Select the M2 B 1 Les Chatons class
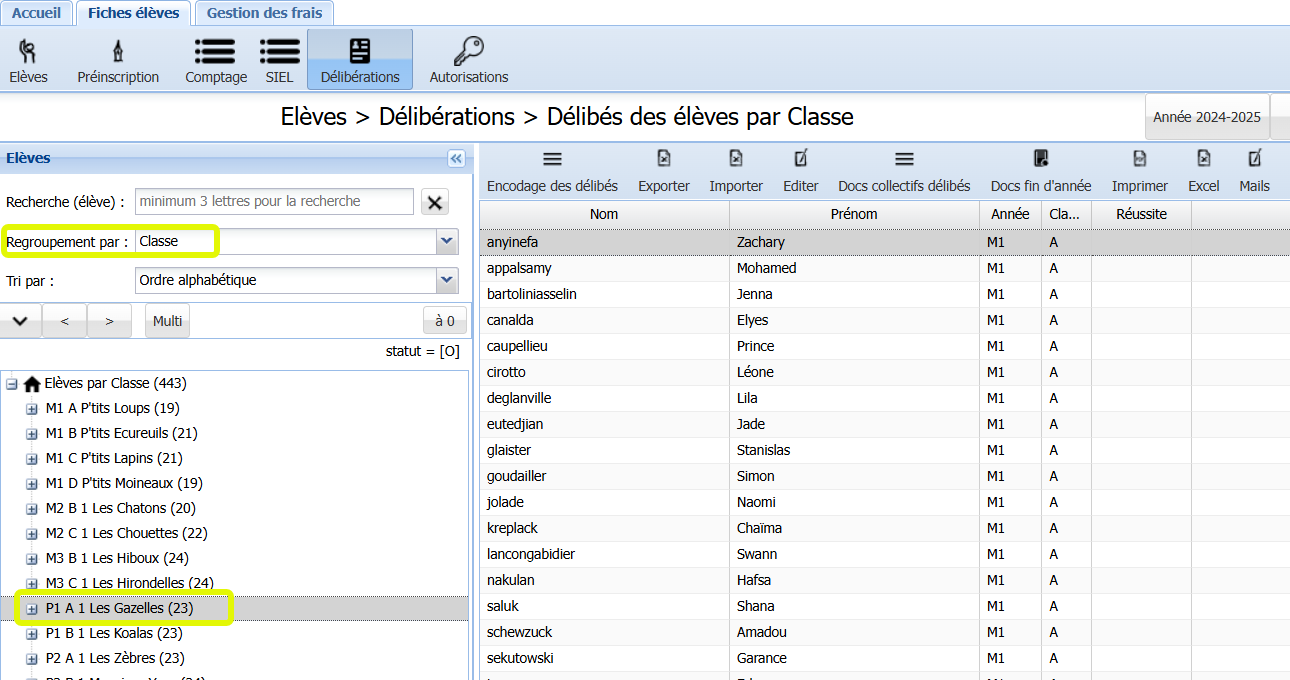The height and width of the screenshot is (680, 1290). tap(121, 509)
